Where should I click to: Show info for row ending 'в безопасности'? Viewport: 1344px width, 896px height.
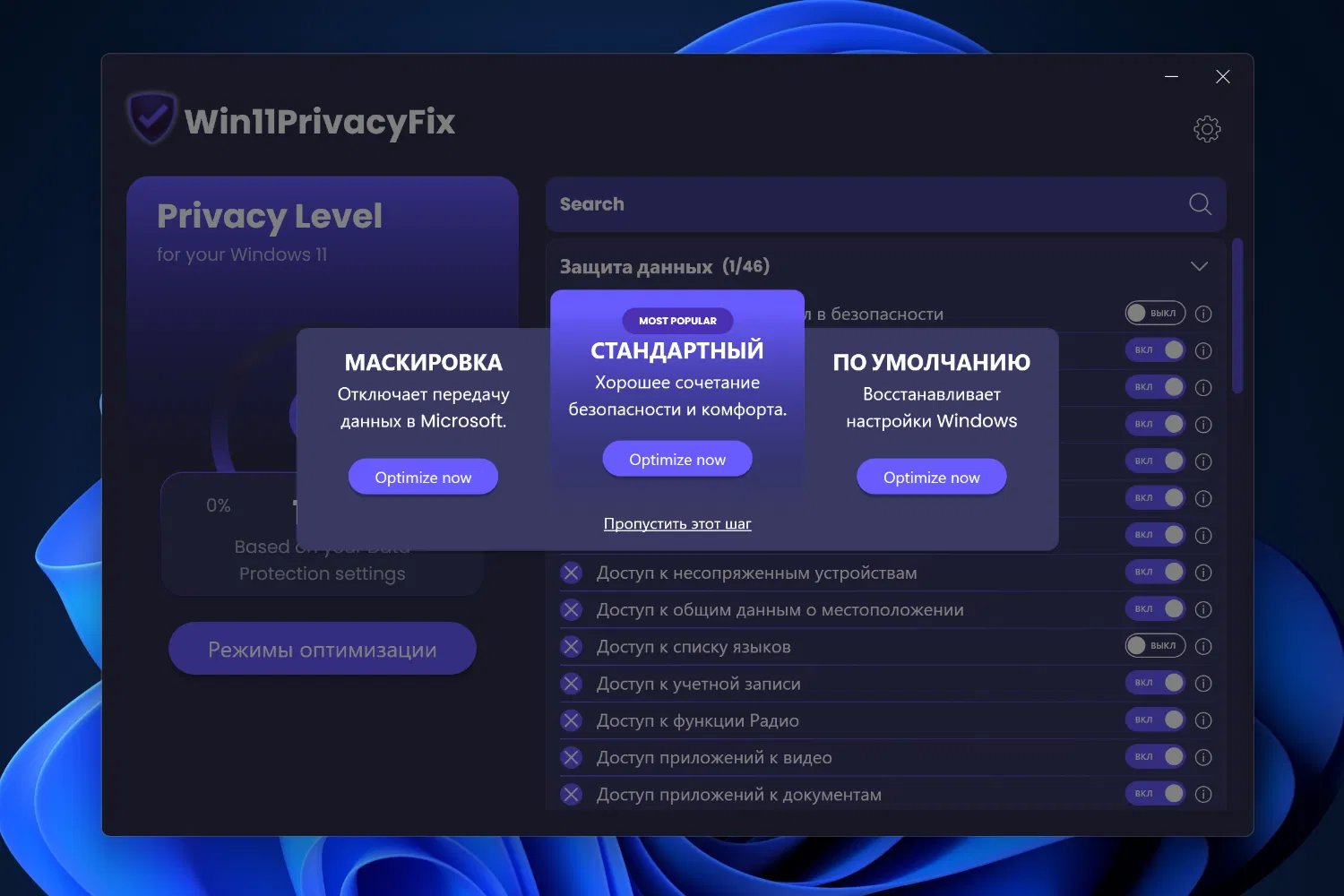(1203, 314)
